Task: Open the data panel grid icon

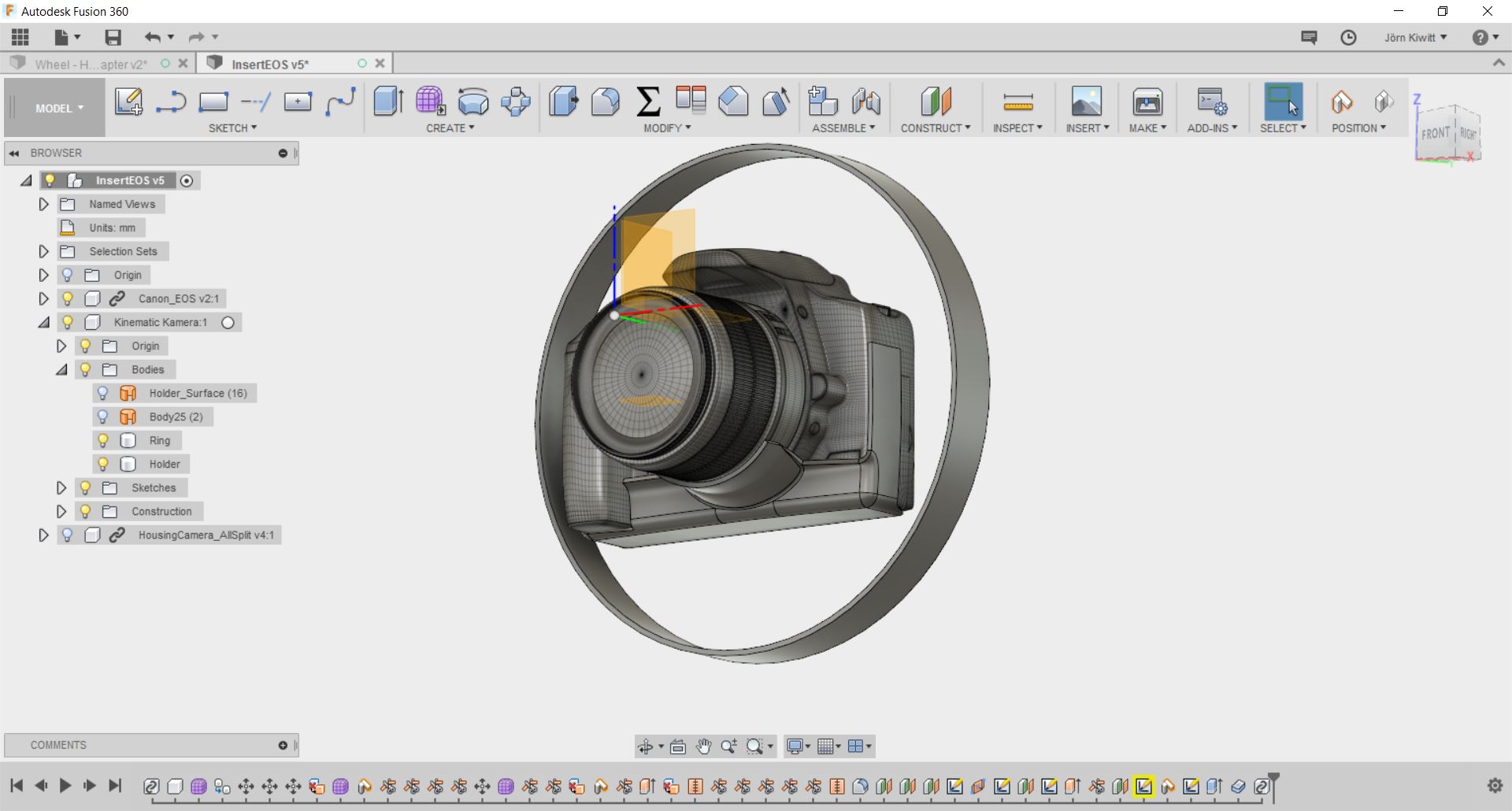Action: pos(20,38)
